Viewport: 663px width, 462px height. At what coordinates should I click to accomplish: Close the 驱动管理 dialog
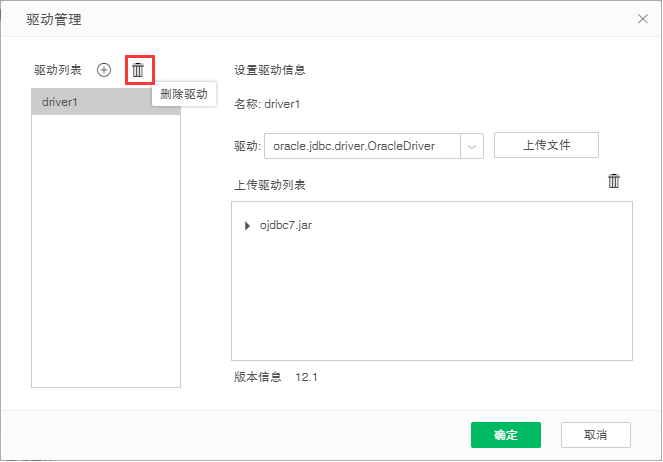(x=642, y=18)
